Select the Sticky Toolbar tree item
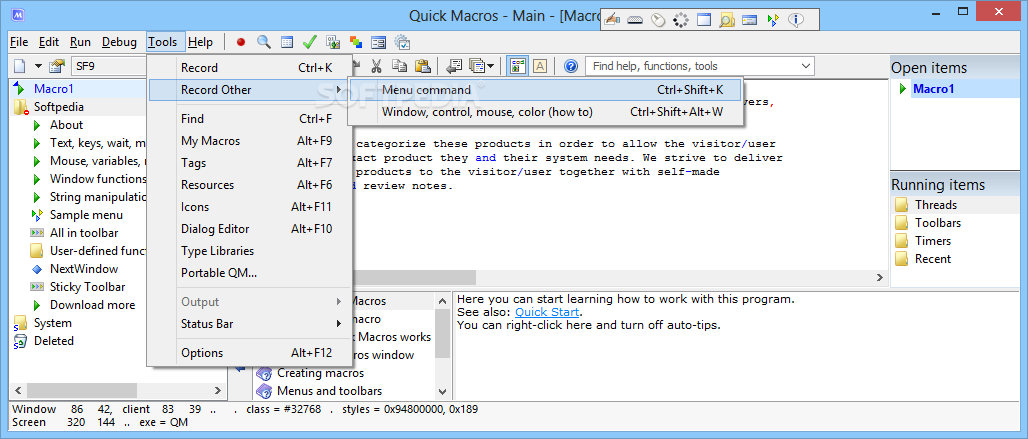This screenshot has height=439, width=1028. pos(87,287)
